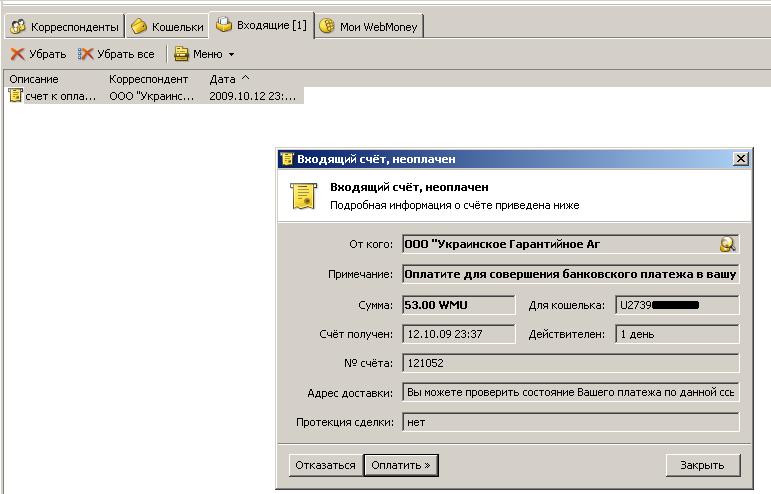Viewport: 771px width, 494px height.
Task: Click the dialog title bar invoice icon
Action: click(x=287, y=159)
